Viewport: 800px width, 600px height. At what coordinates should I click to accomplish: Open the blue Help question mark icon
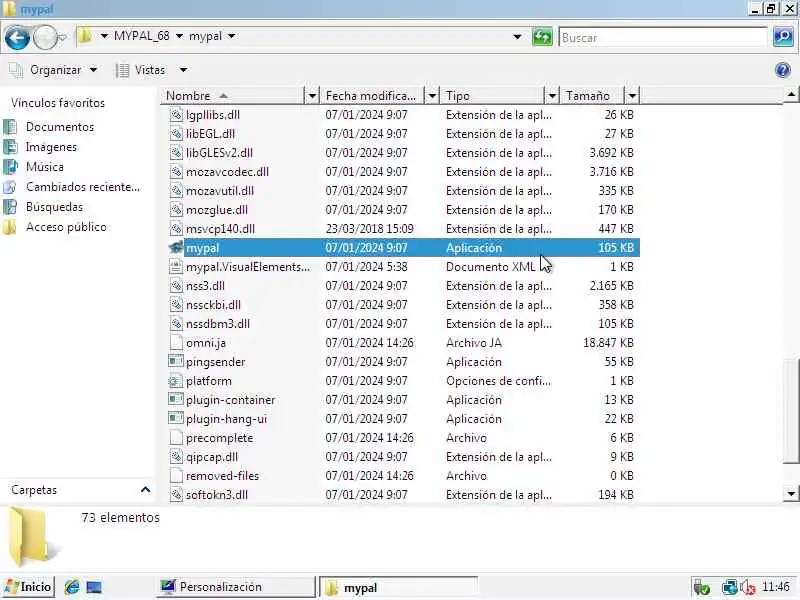[782, 70]
